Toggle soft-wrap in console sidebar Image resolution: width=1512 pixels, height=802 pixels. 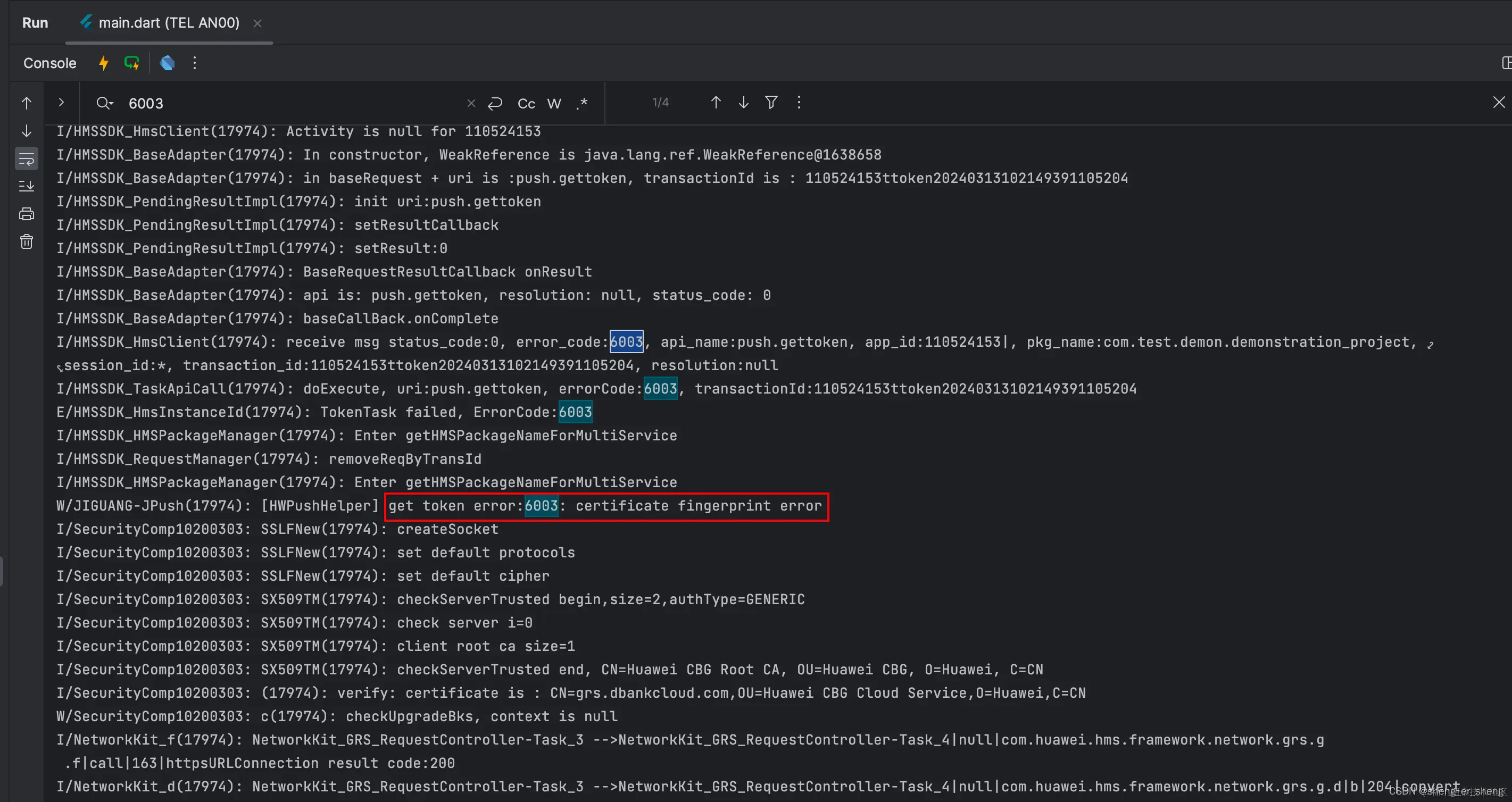coord(27,159)
